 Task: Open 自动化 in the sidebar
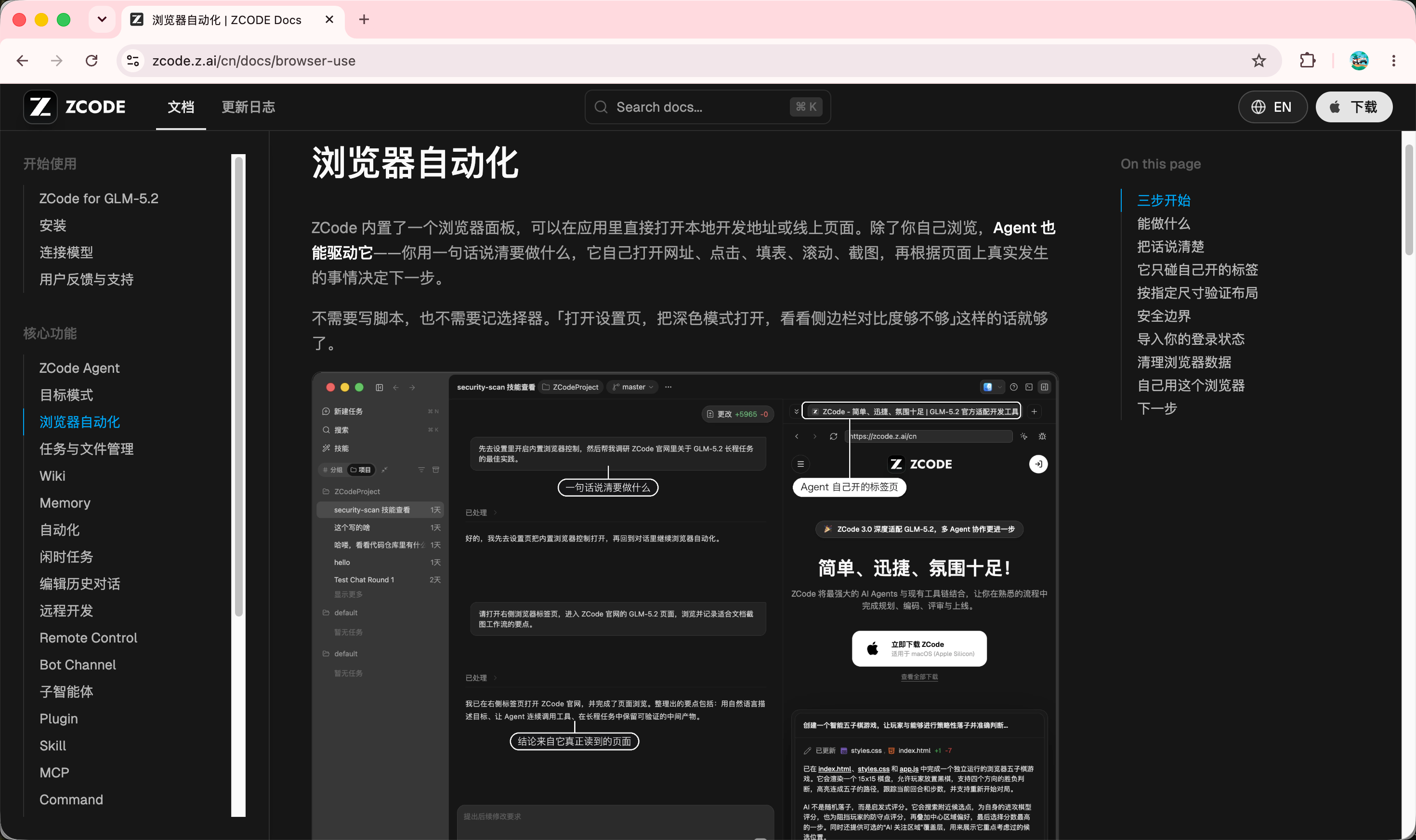pos(59,530)
